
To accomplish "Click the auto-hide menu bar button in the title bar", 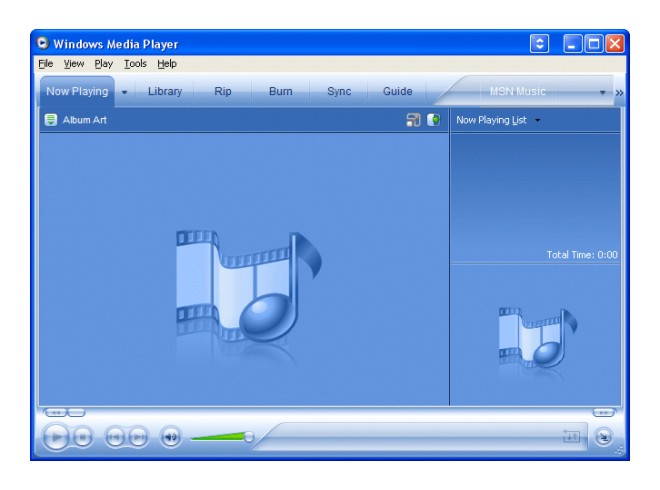I will [540, 43].
